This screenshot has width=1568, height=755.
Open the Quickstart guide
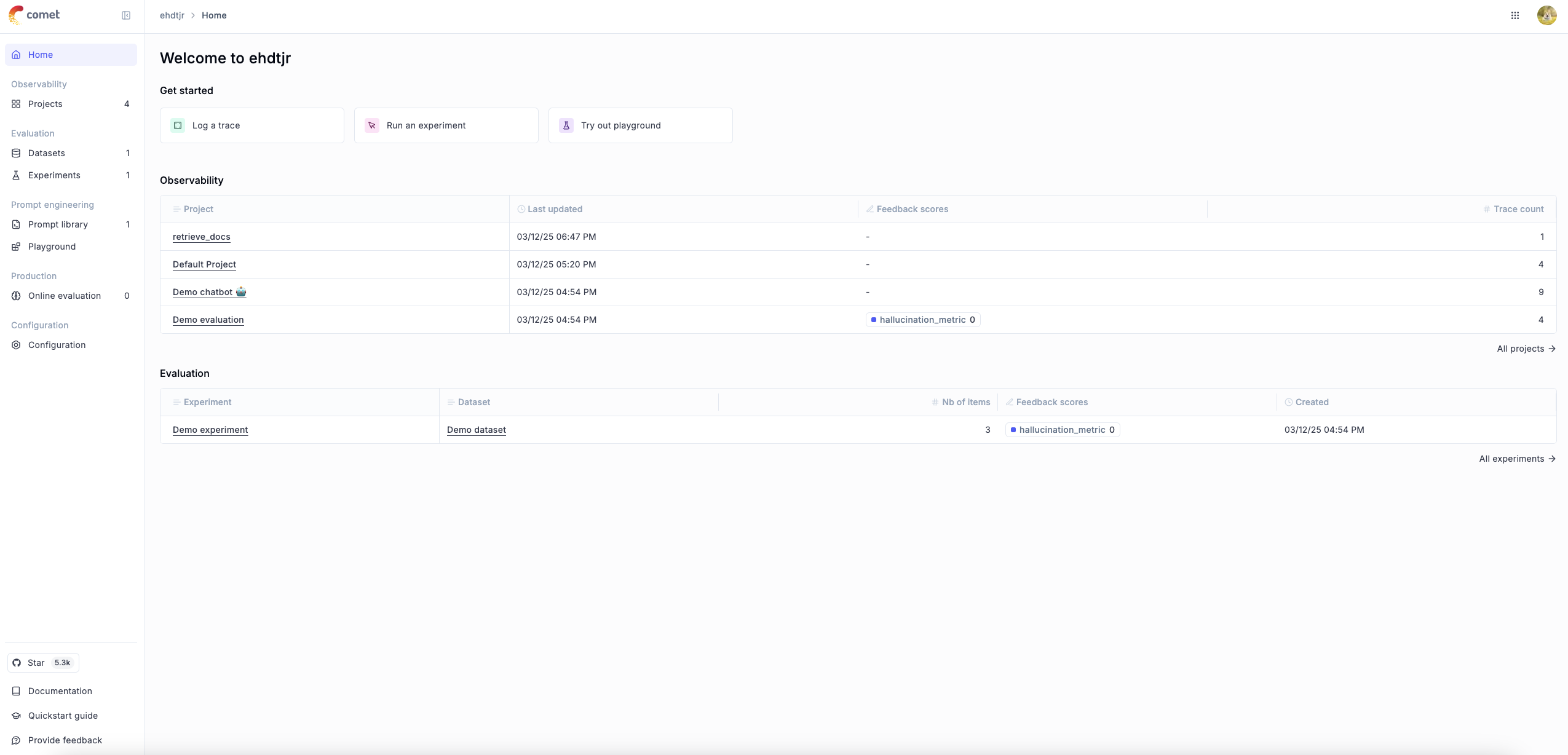[63, 716]
